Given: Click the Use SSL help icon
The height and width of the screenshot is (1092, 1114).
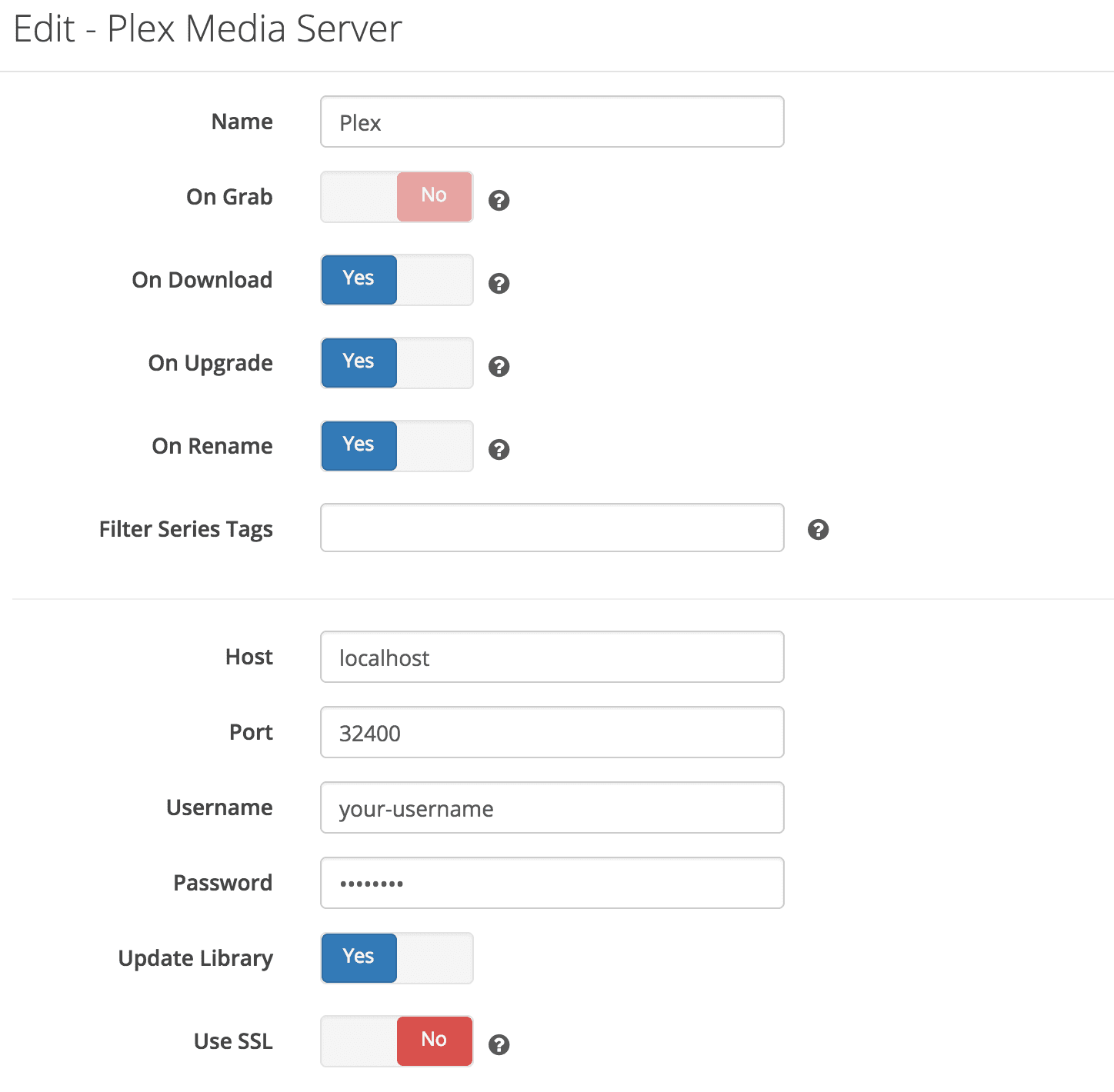Looking at the screenshot, I should coord(499,1044).
